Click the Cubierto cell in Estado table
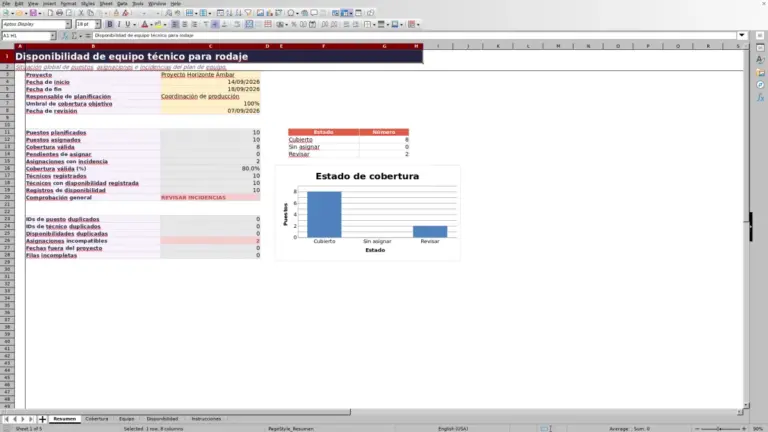 click(x=323, y=140)
